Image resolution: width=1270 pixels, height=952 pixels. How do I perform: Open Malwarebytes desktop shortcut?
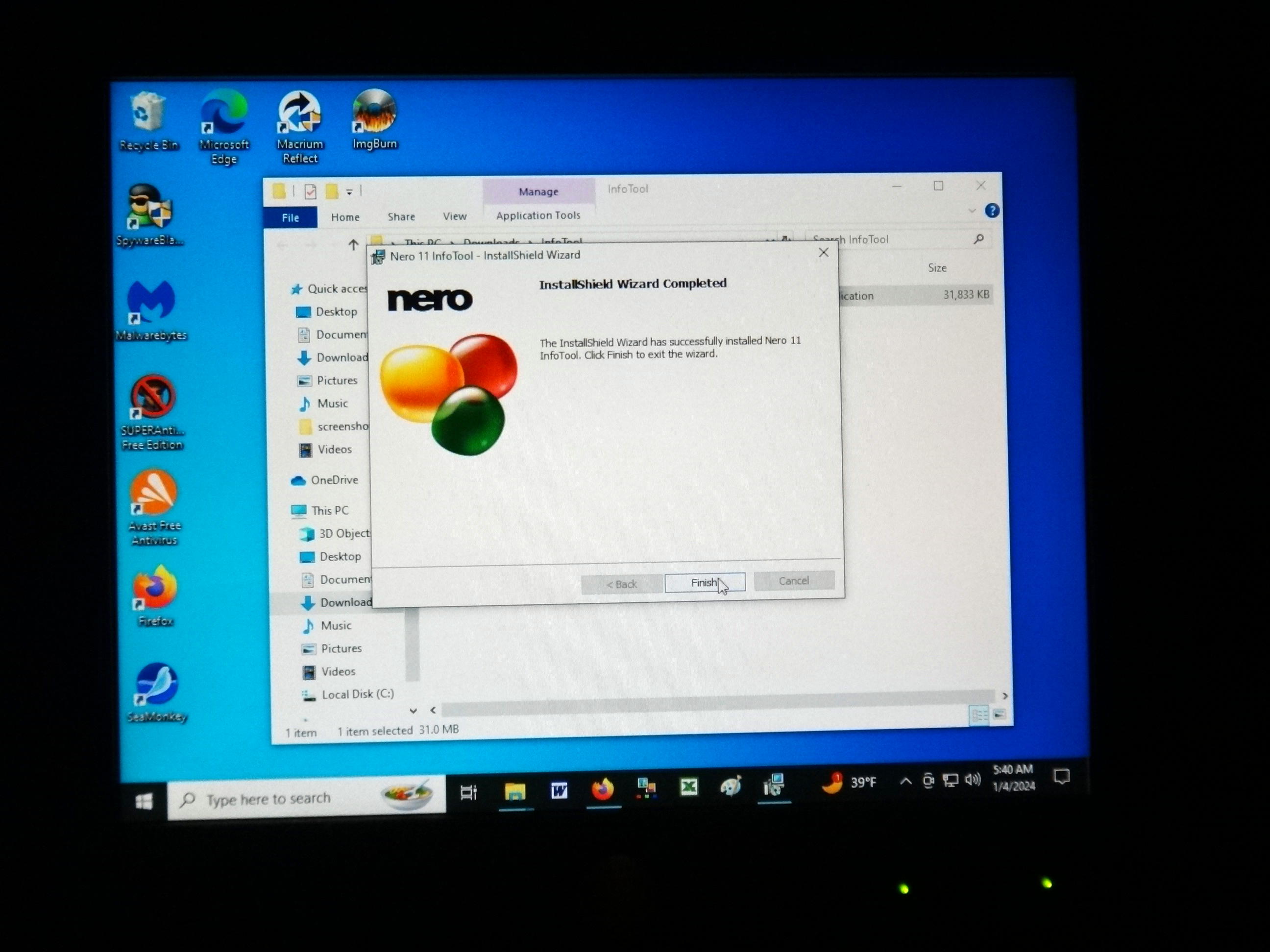tap(151, 311)
